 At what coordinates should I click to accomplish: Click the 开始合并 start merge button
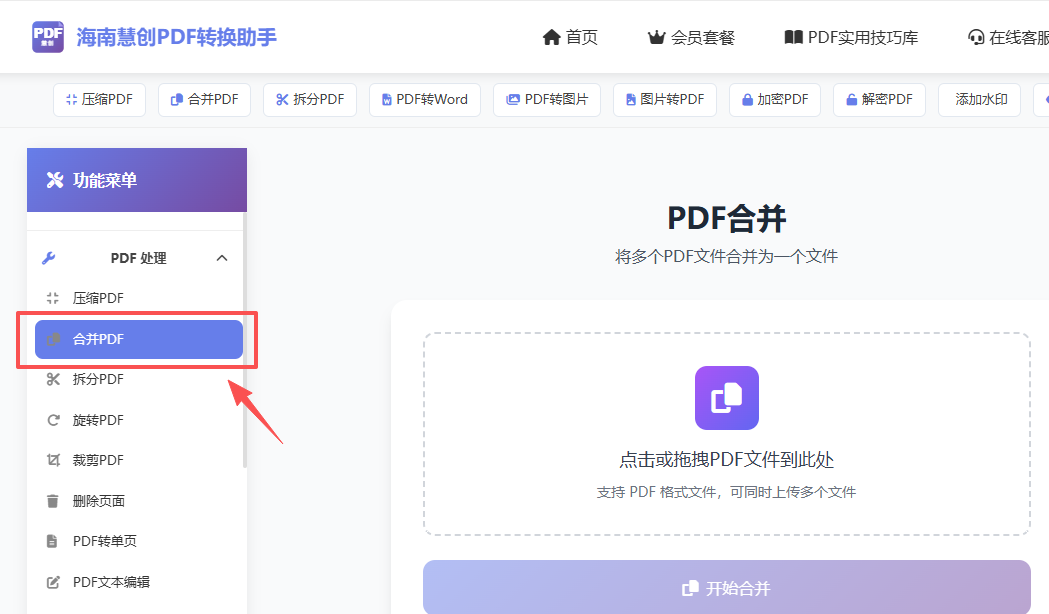point(727,587)
